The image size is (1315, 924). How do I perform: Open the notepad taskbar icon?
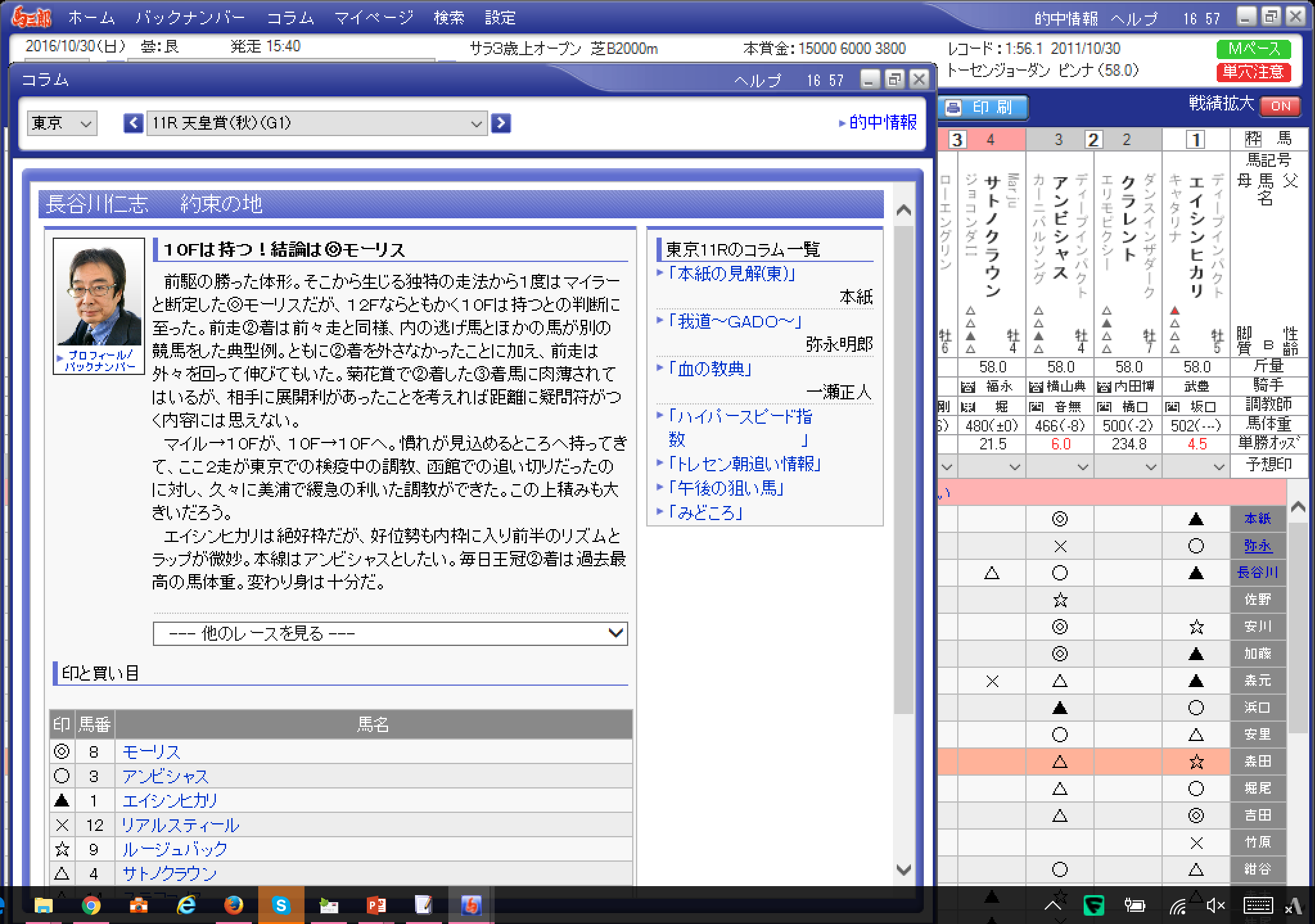pos(424,905)
